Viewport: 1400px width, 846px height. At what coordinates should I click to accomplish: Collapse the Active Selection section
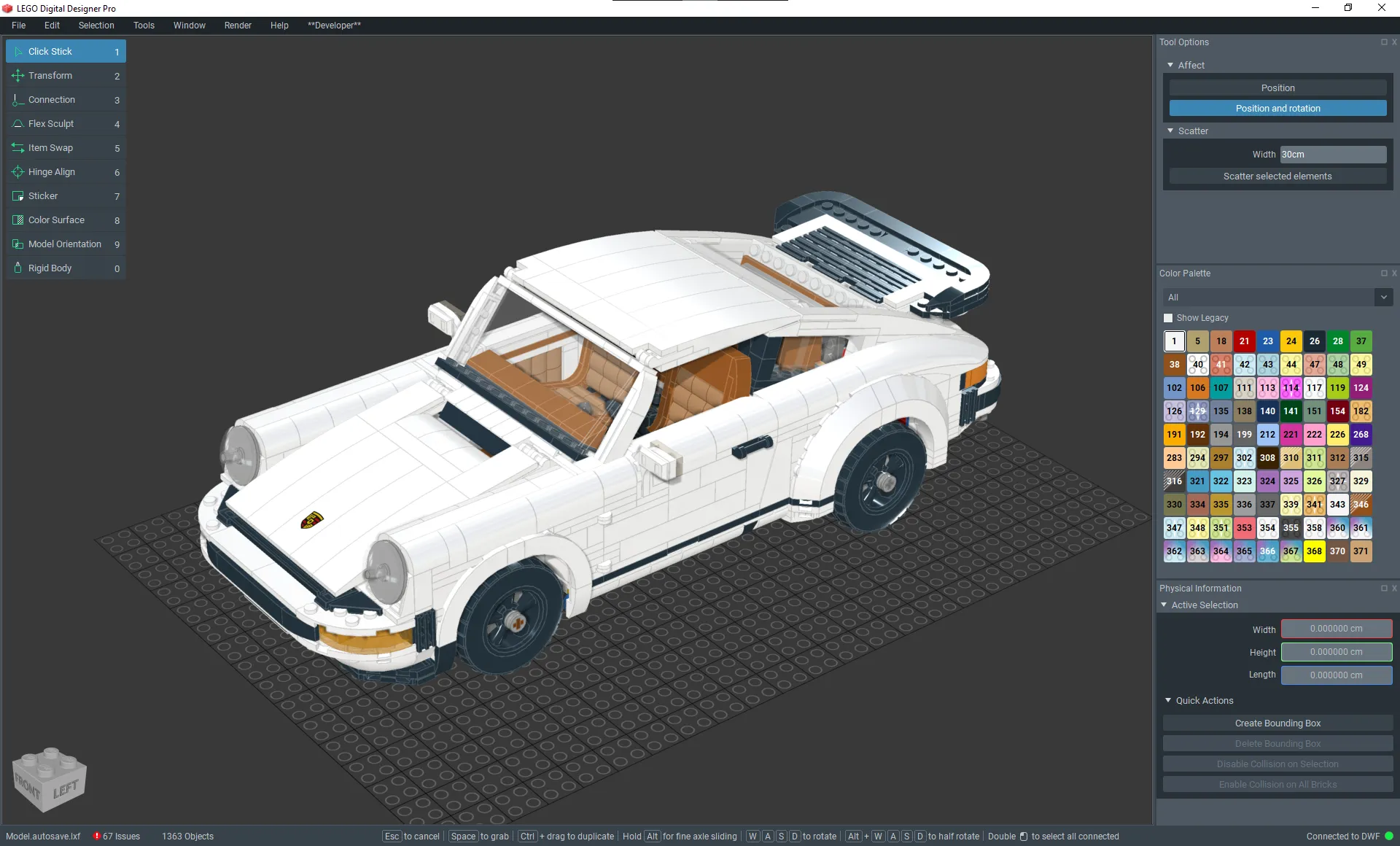1164,605
